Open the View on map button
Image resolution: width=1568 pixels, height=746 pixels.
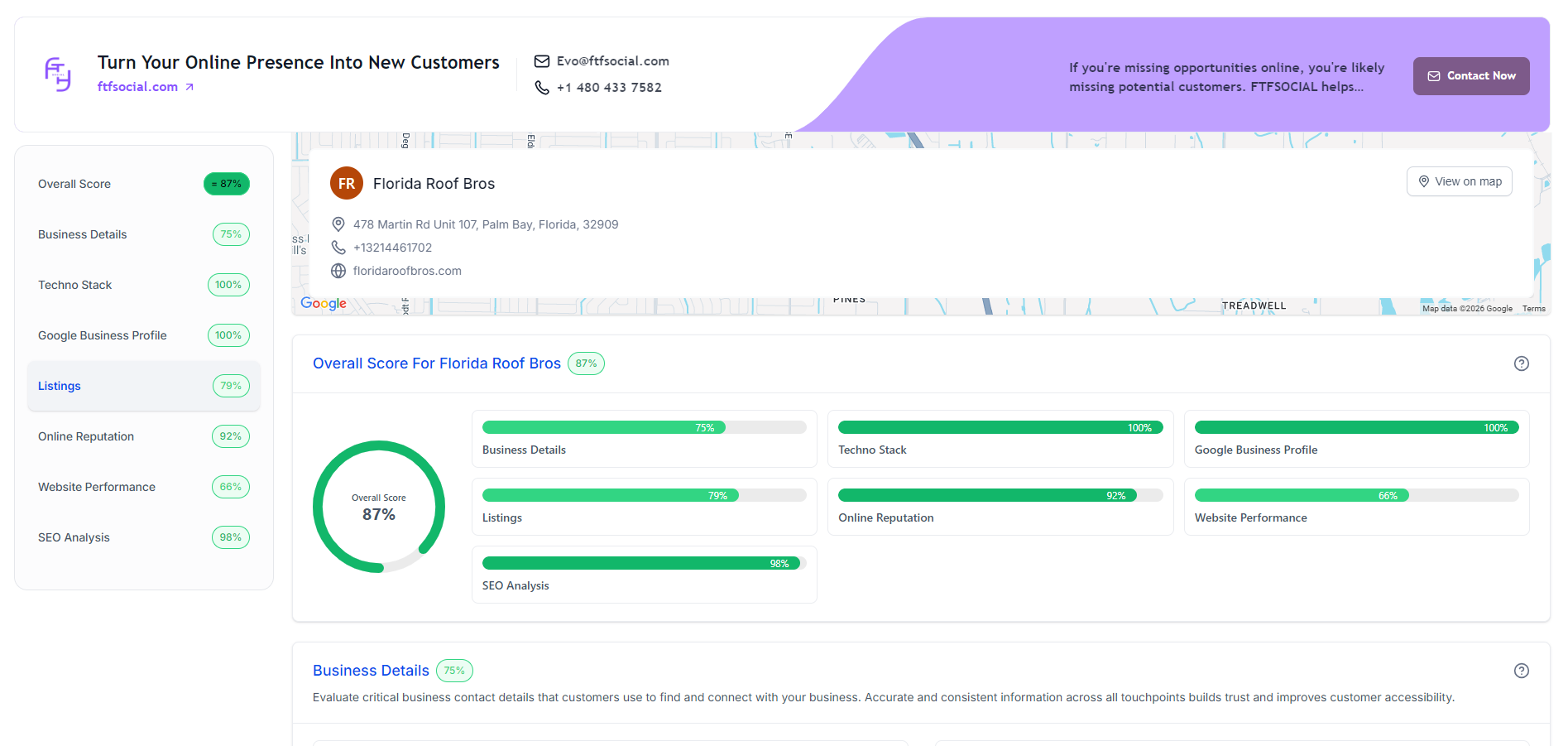pos(1459,181)
